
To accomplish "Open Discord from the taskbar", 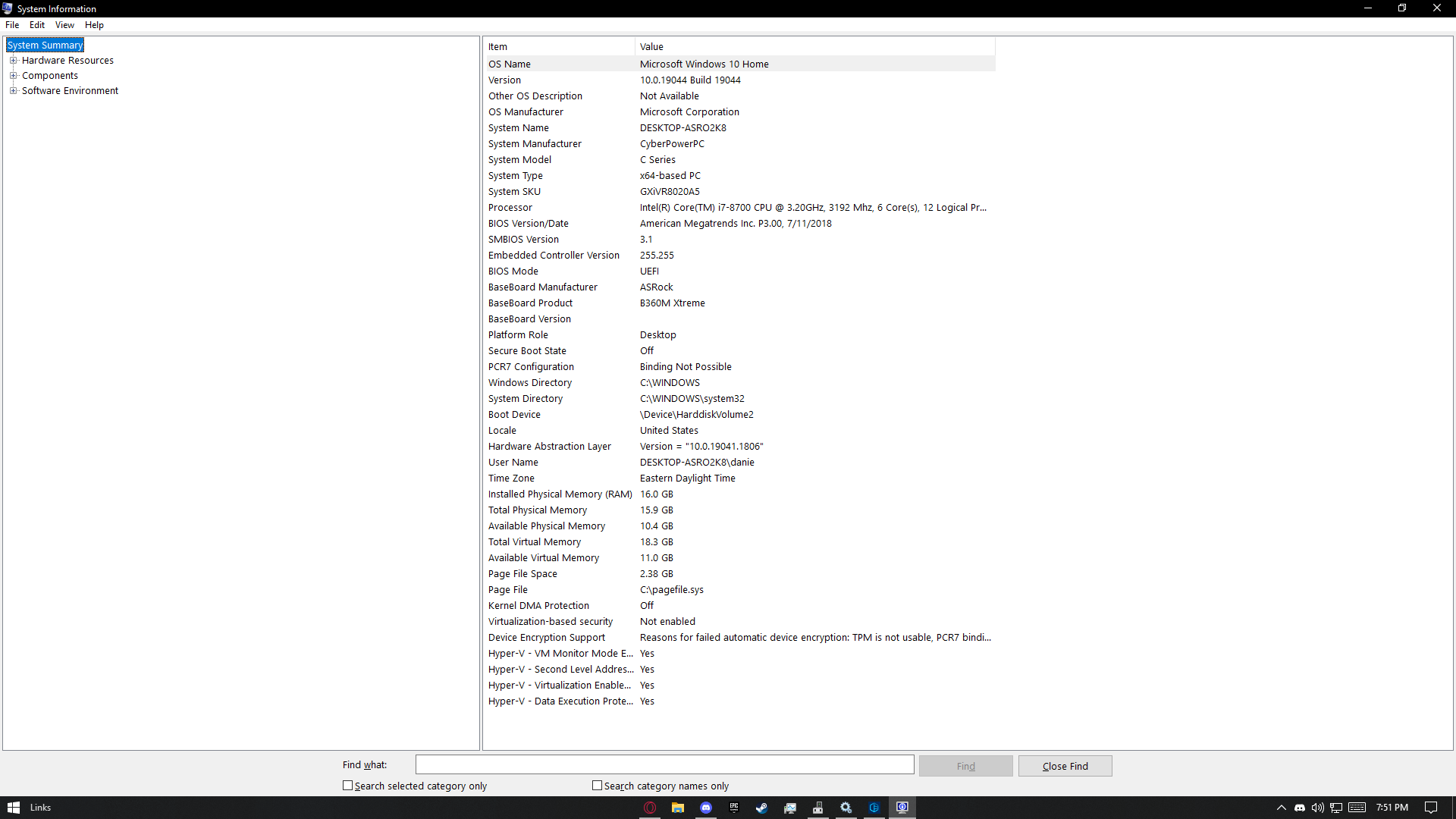I will pos(706,808).
